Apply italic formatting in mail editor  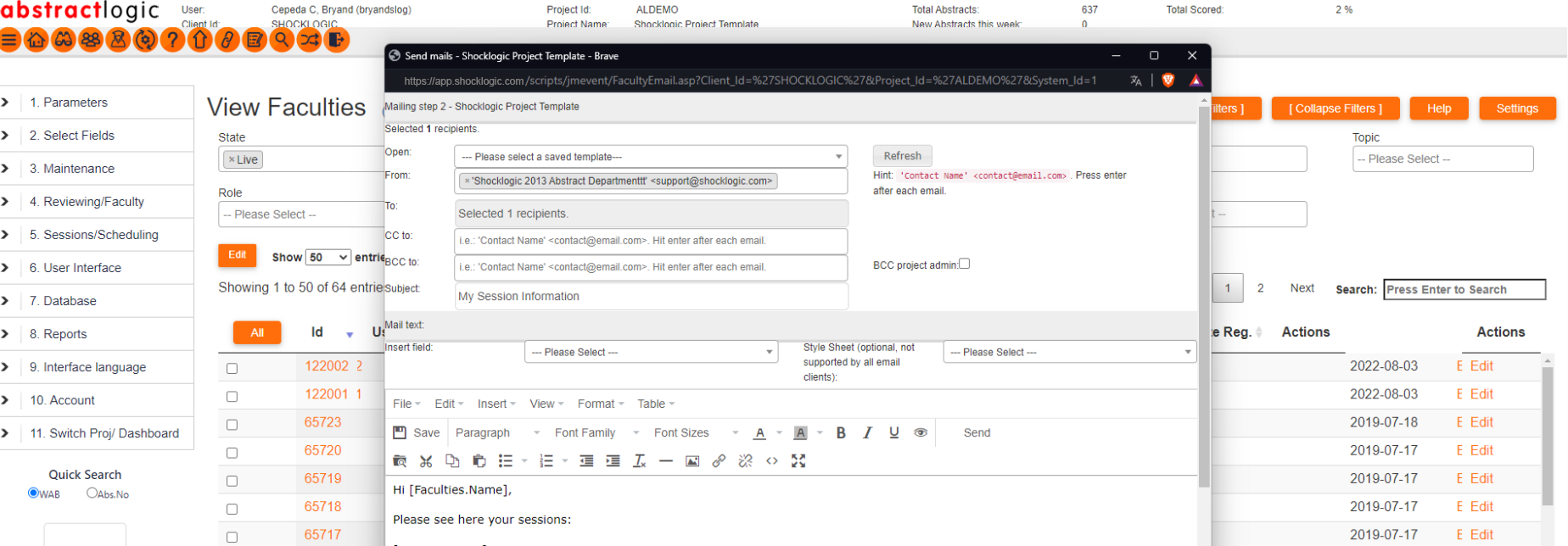[x=867, y=432]
